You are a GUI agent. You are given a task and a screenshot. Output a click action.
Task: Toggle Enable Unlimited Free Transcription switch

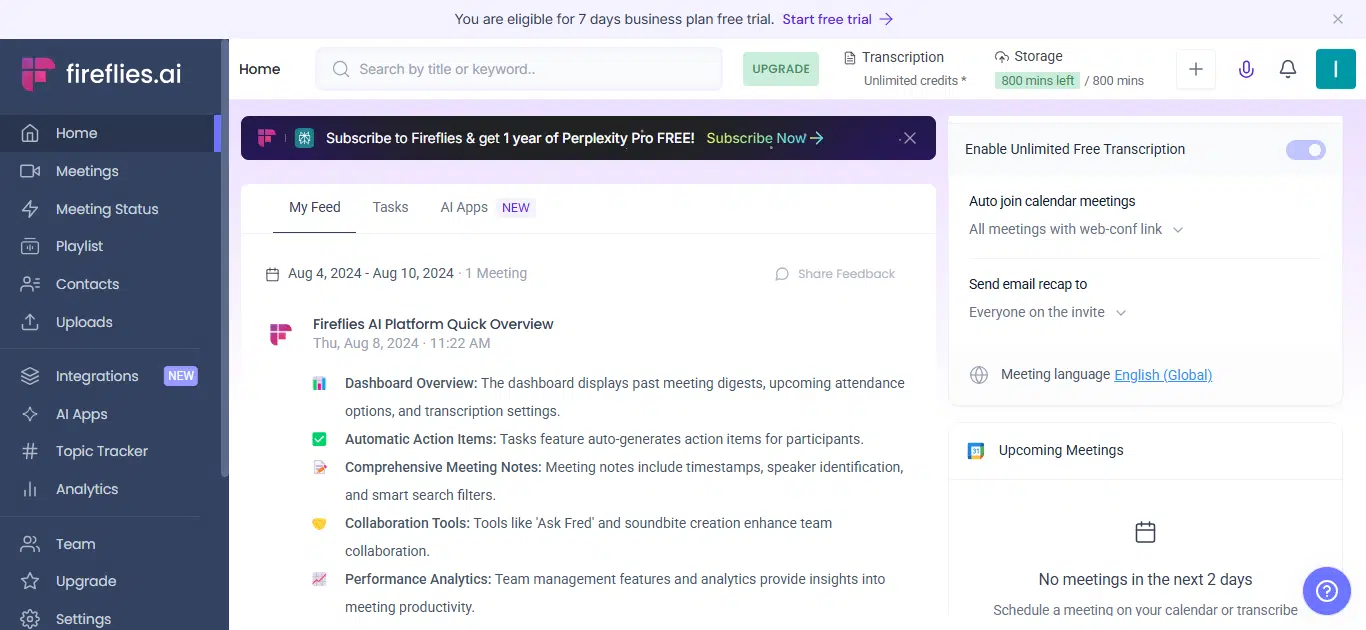coord(1306,150)
